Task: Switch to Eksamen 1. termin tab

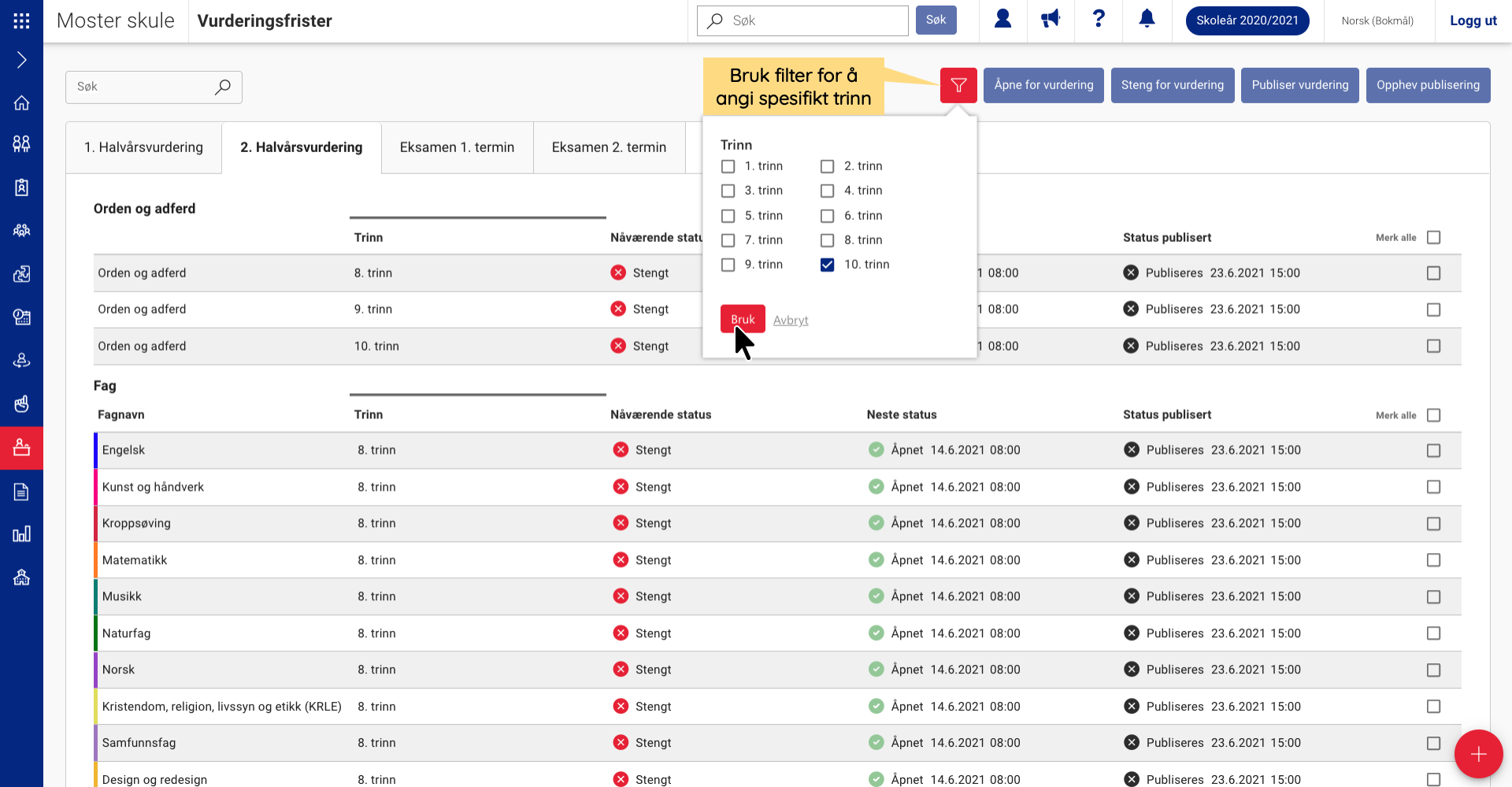Action: [457, 147]
